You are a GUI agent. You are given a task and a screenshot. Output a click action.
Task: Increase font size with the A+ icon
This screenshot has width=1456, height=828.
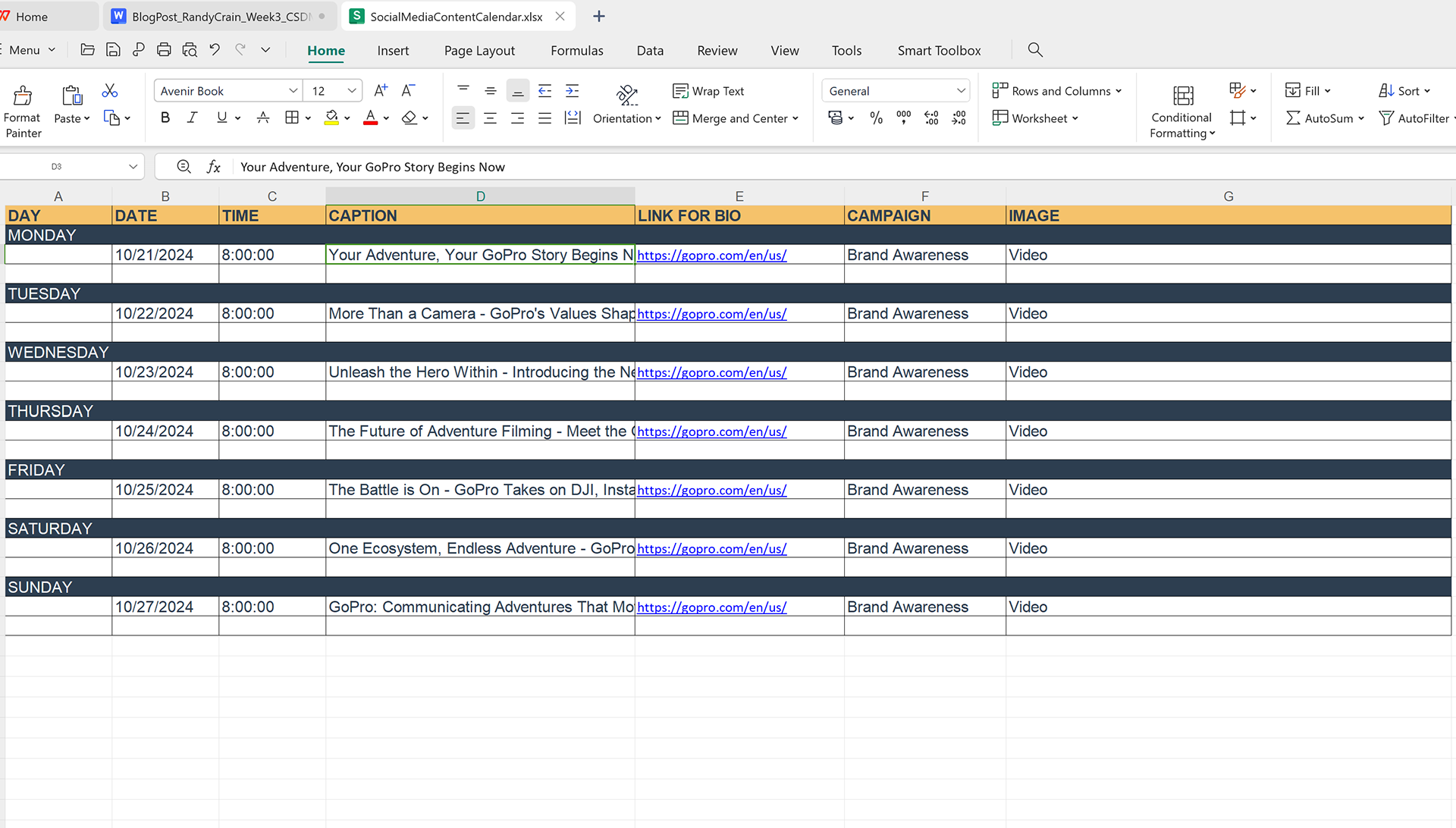(x=381, y=91)
